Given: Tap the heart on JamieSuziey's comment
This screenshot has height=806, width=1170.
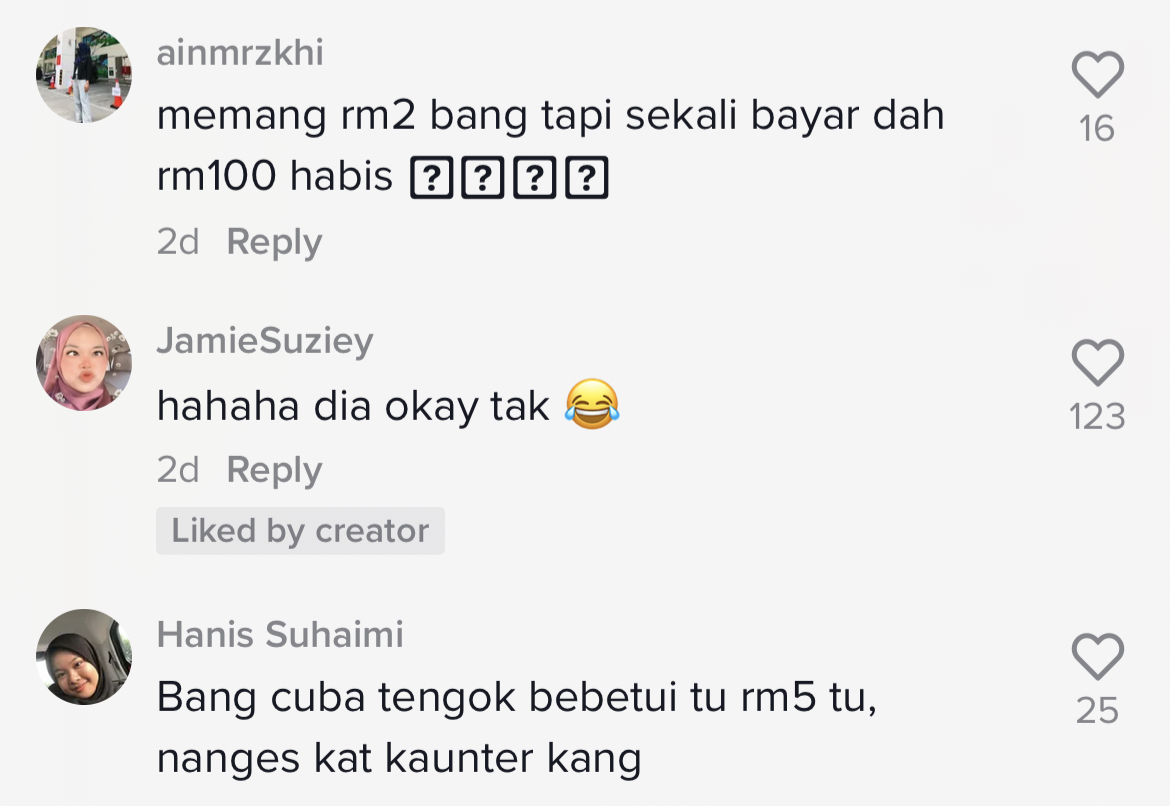Looking at the screenshot, I should tap(1097, 362).
